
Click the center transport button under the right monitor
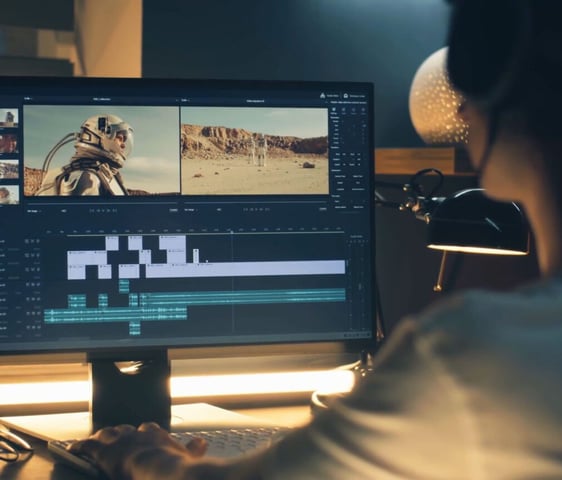pyautogui.click(x=257, y=209)
